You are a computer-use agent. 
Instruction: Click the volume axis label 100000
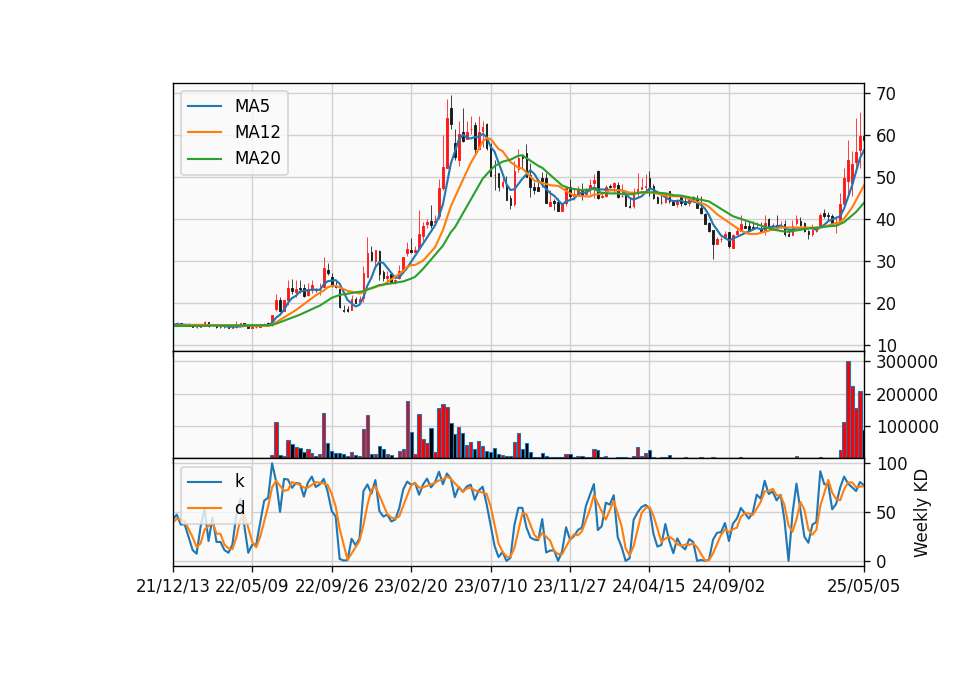(907, 427)
